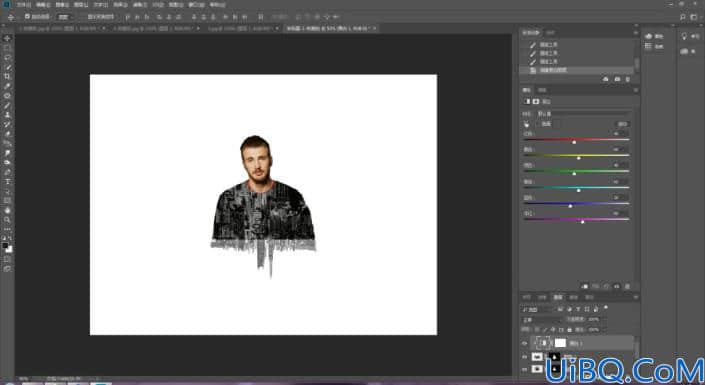Click the reds slider handle
The height and width of the screenshot is (385, 705).
coord(574,142)
